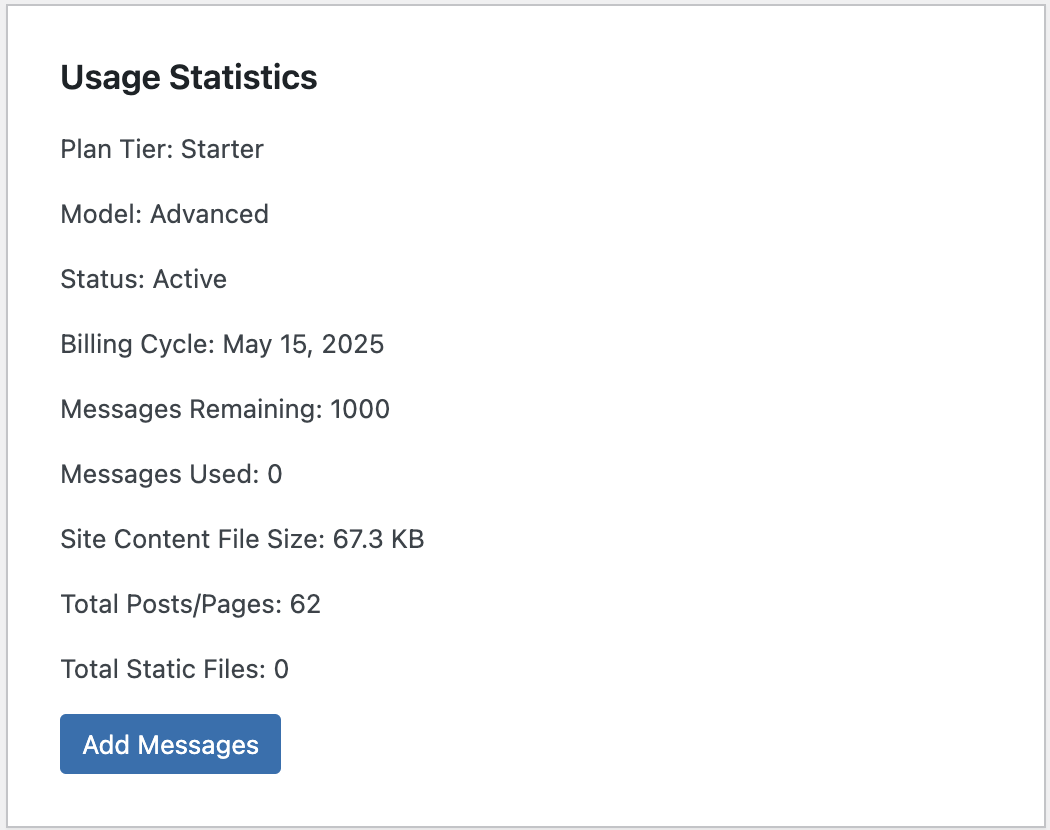Click the Active status value
Image resolution: width=1050 pixels, height=830 pixels.
[x=190, y=279]
